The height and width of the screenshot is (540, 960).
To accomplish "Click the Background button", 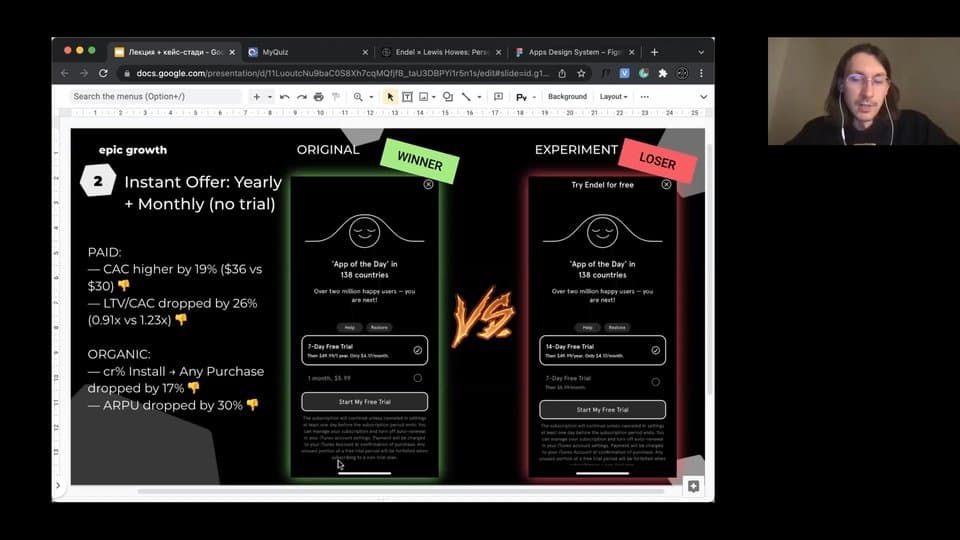I will 567,97.
